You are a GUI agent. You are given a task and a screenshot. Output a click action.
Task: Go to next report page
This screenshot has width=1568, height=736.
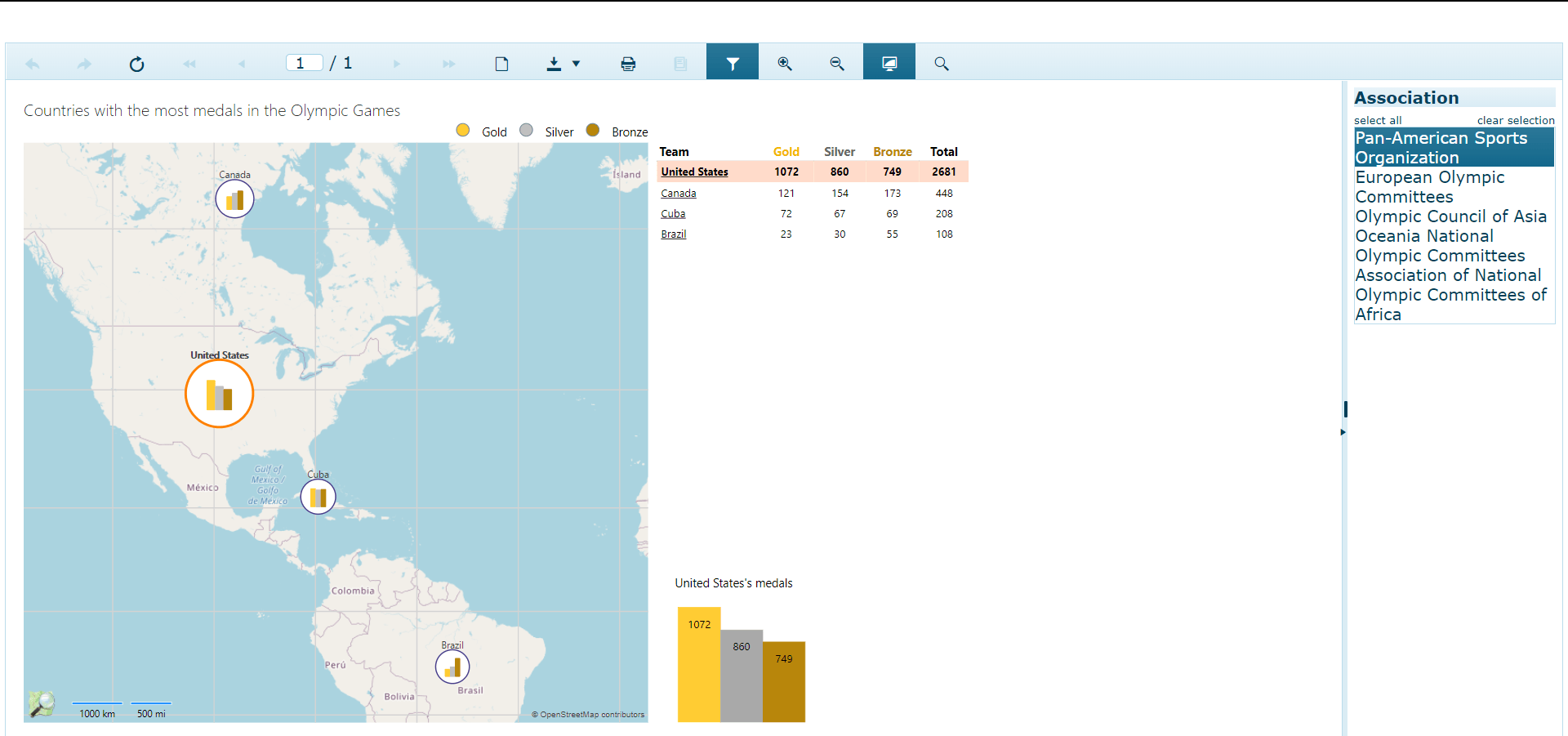point(397,64)
